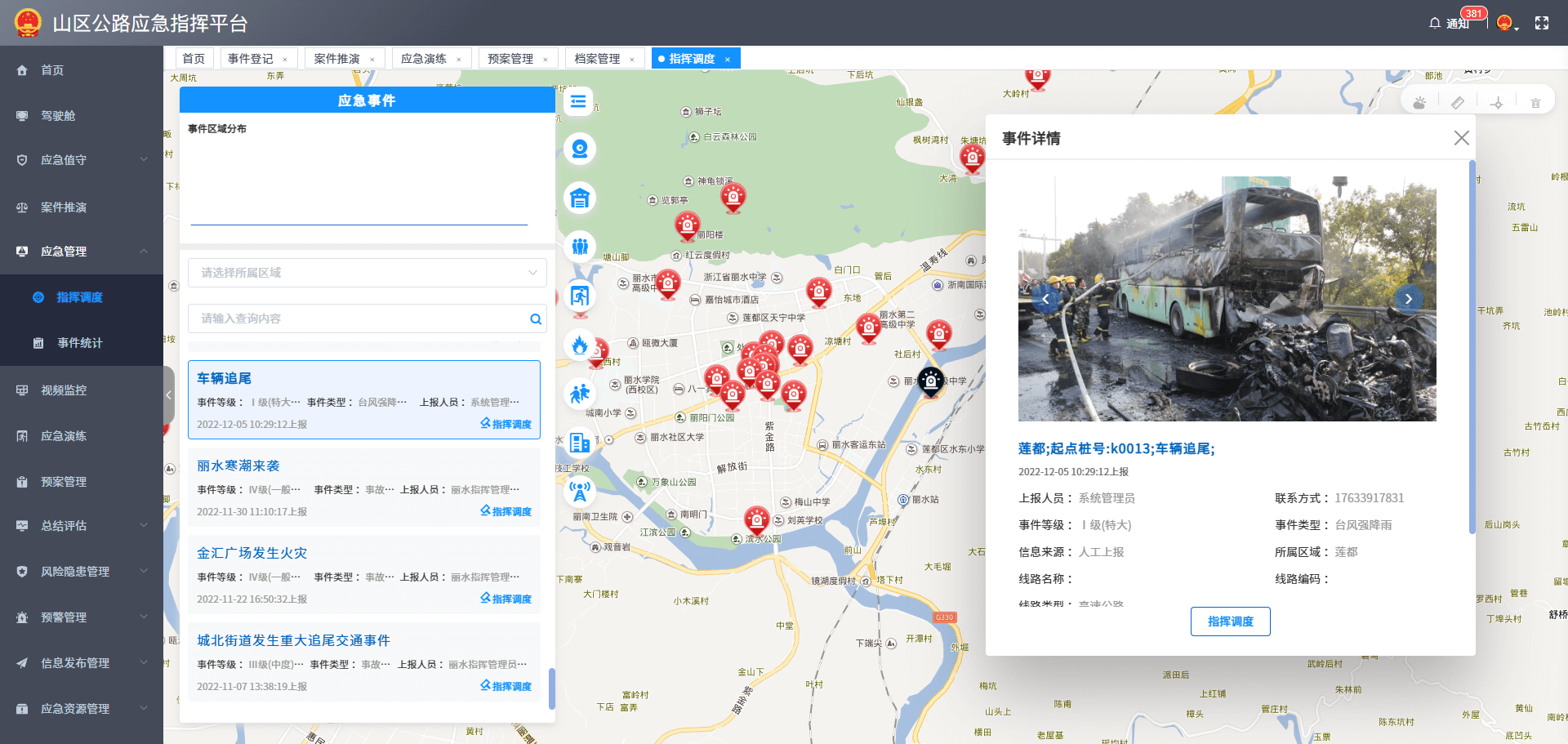Screen dimensions: 1568x744
Task: Click the trash clear icon in map toolbar
Action: point(1535,103)
